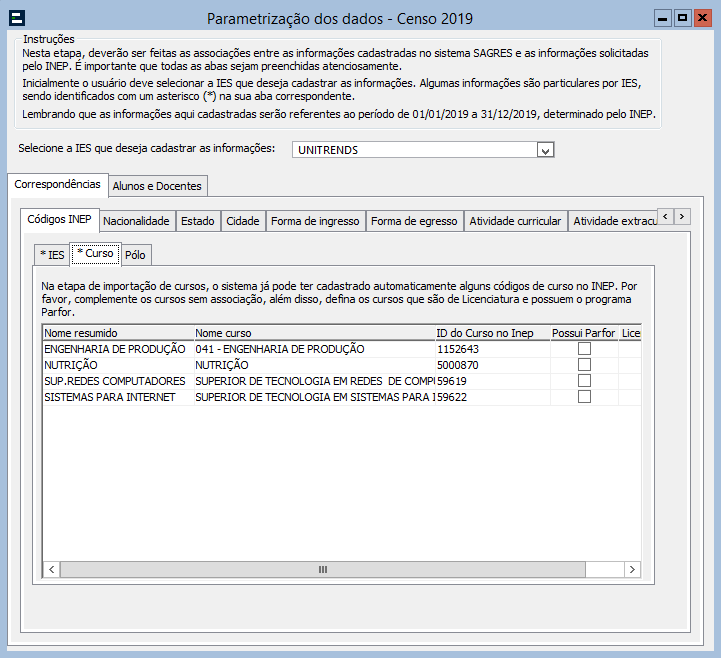Open the Nacionalidade tab

[137, 221]
